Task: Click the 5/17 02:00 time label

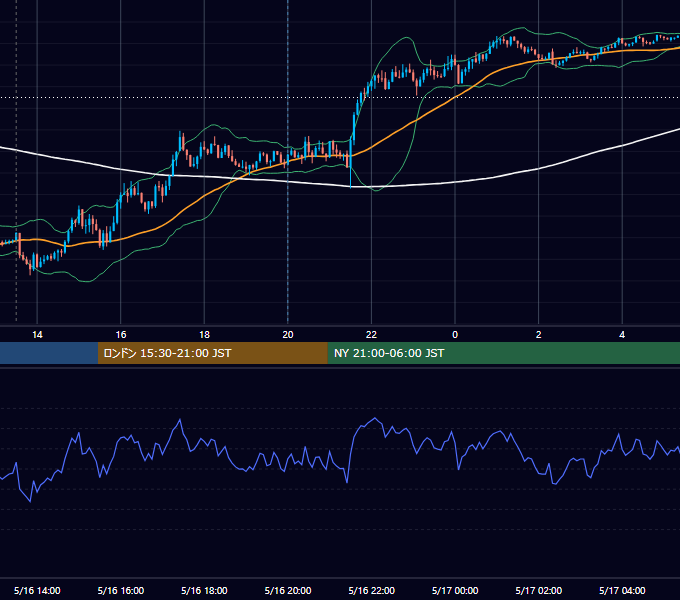Action: click(x=539, y=590)
